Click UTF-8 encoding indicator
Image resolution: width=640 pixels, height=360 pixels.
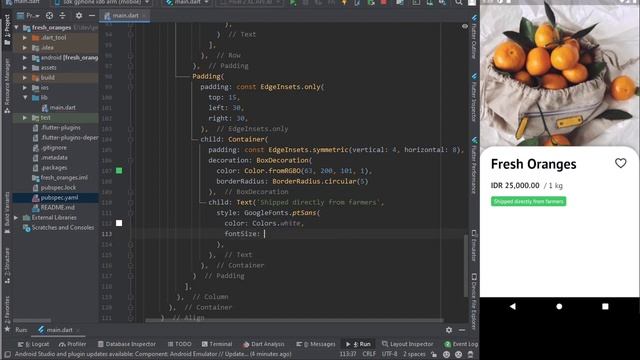click(389, 354)
